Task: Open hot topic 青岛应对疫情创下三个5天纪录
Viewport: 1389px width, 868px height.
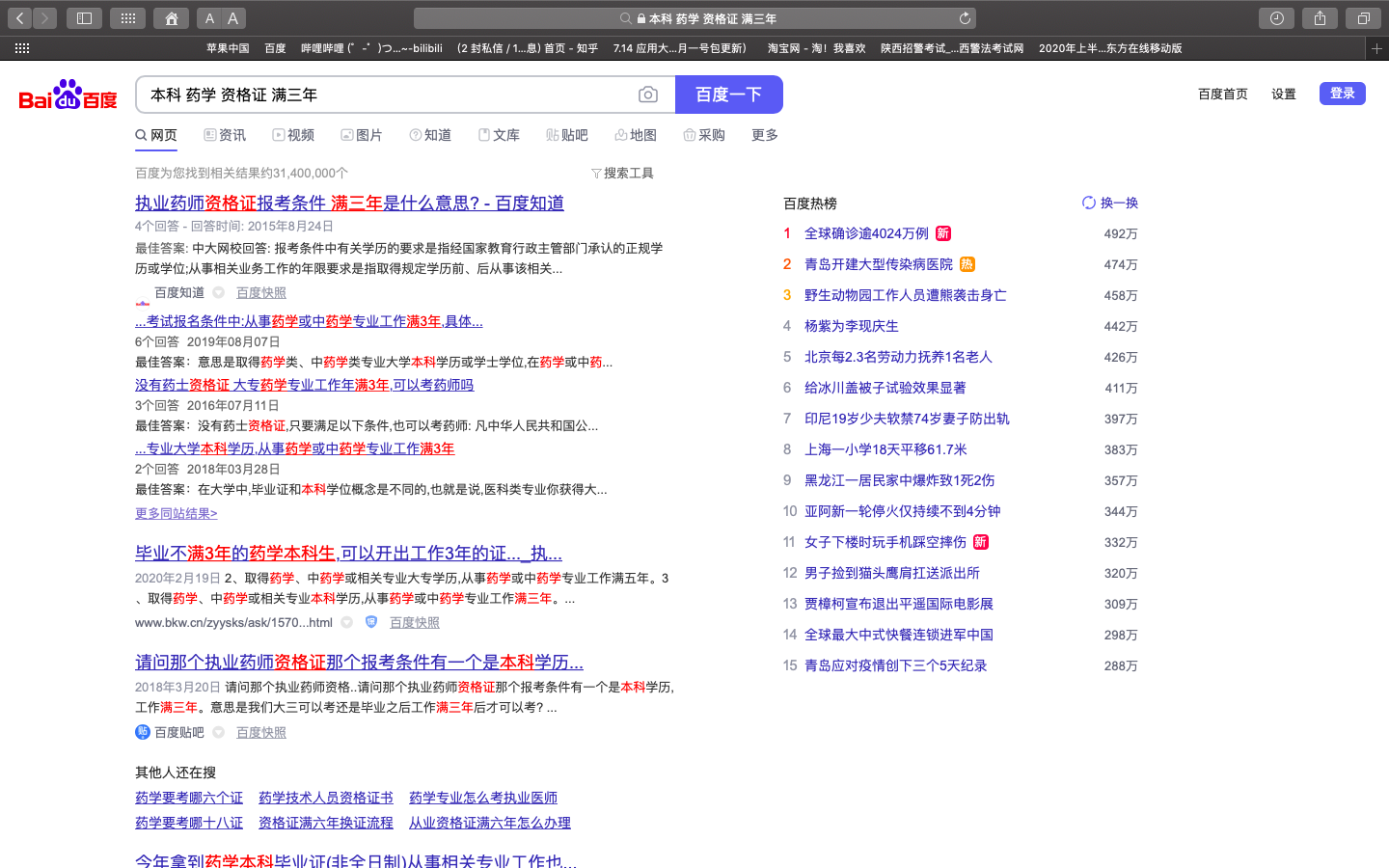Action: (x=896, y=665)
